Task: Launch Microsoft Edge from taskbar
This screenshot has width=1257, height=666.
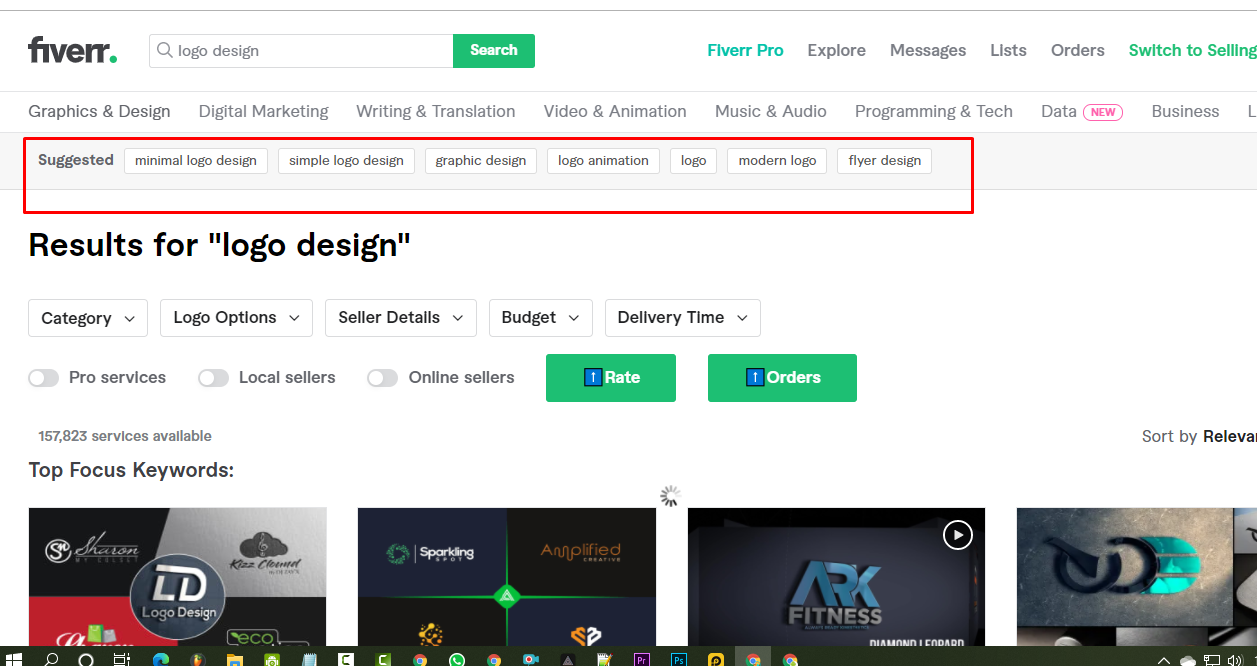Action: pos(160,659)
